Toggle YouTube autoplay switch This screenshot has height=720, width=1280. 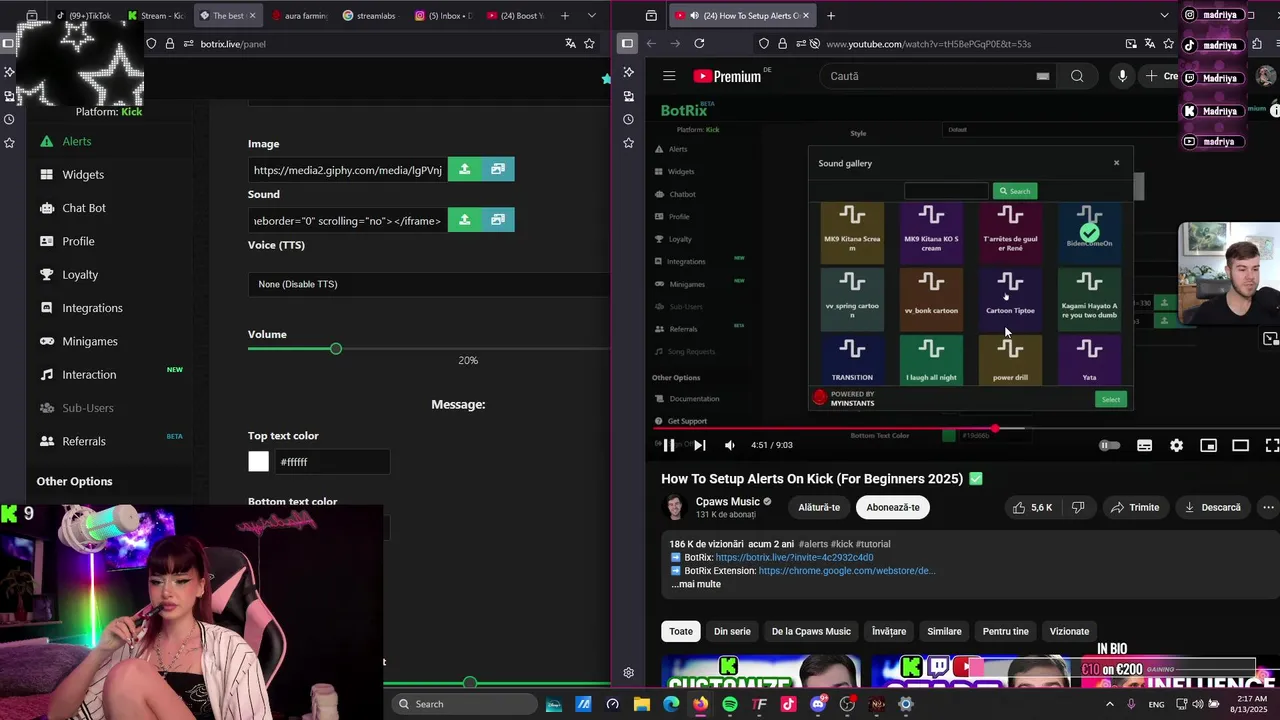[x=1110, y=445]
